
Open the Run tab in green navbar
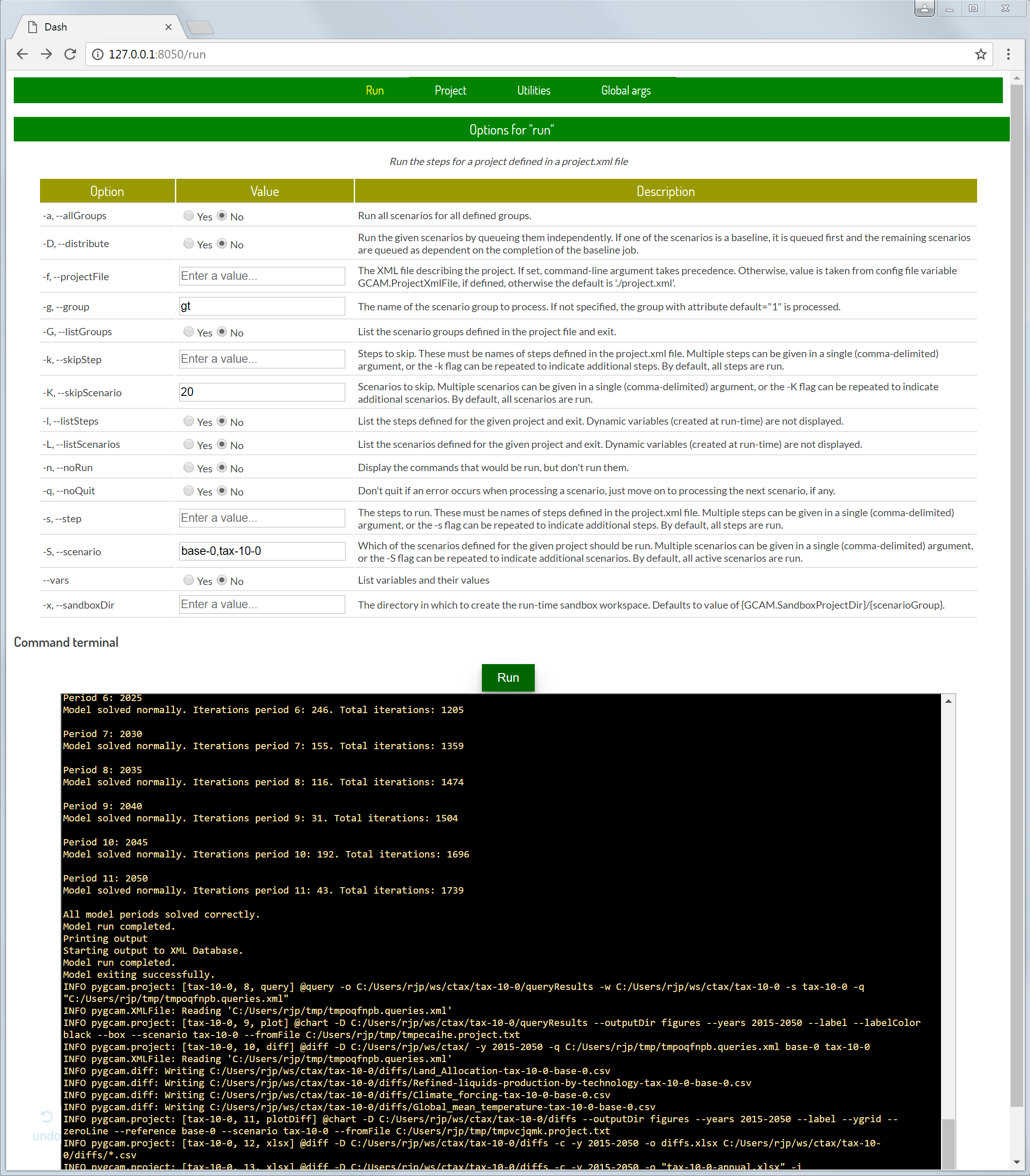point(375,90)
